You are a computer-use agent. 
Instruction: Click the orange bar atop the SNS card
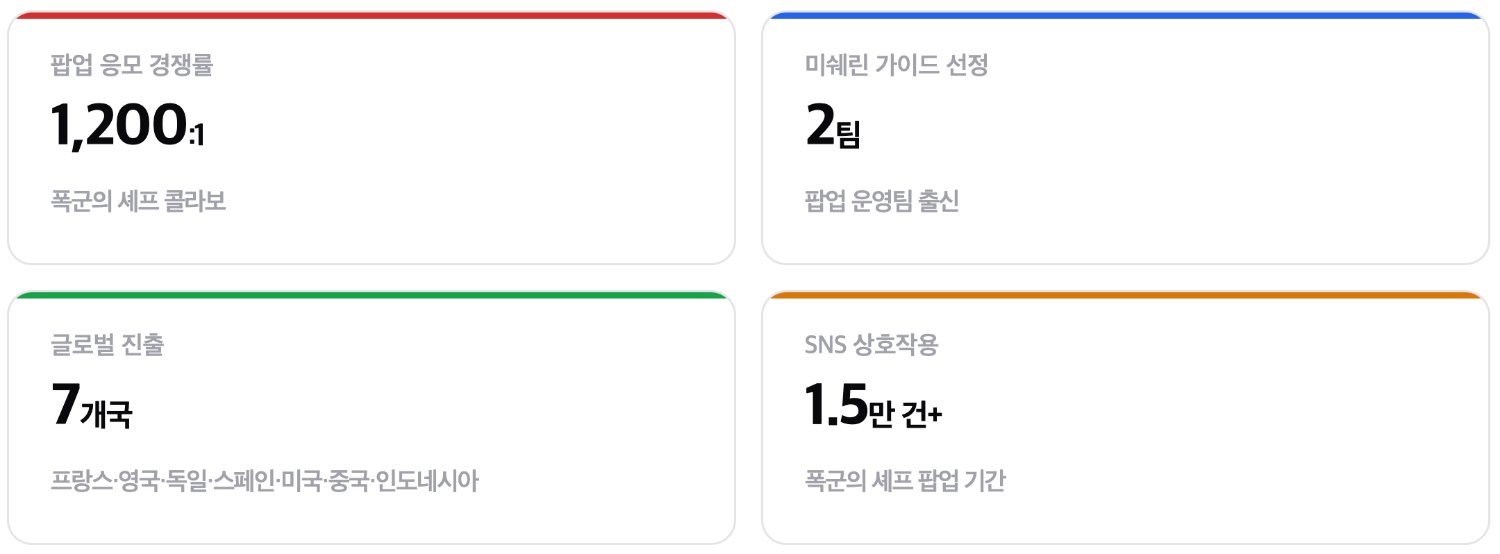1125,296
